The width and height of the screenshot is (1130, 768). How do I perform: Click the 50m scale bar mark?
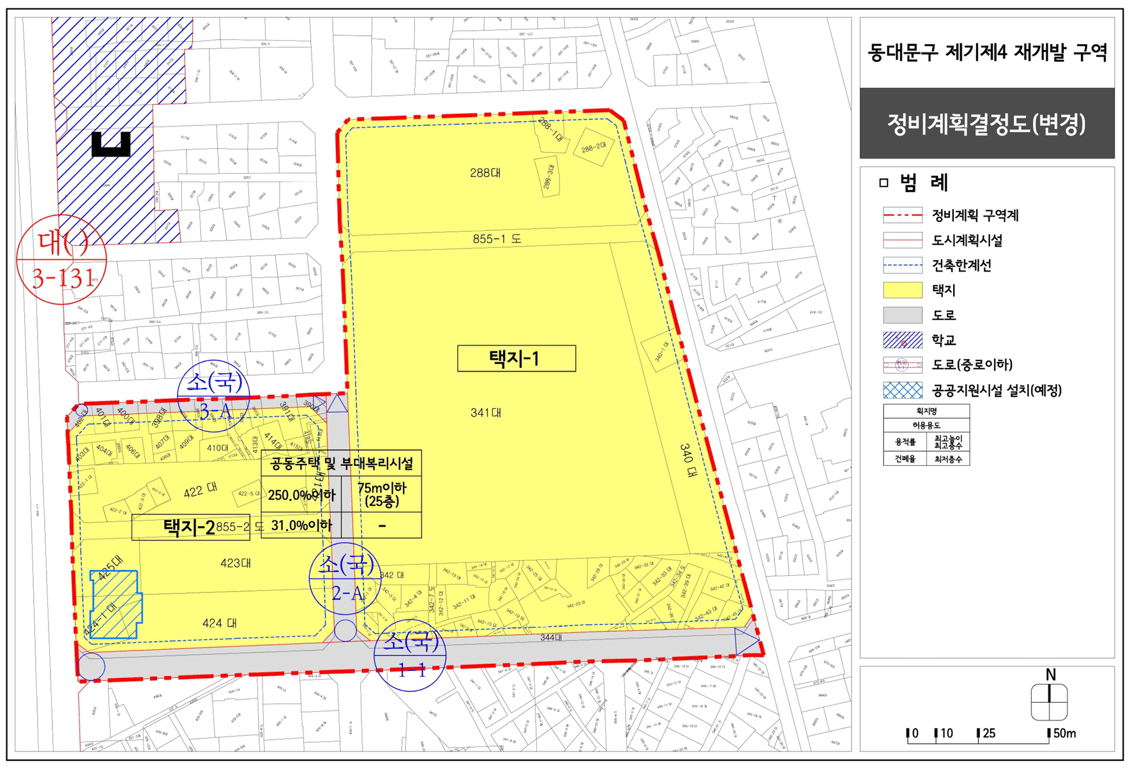click(1062, 733)
